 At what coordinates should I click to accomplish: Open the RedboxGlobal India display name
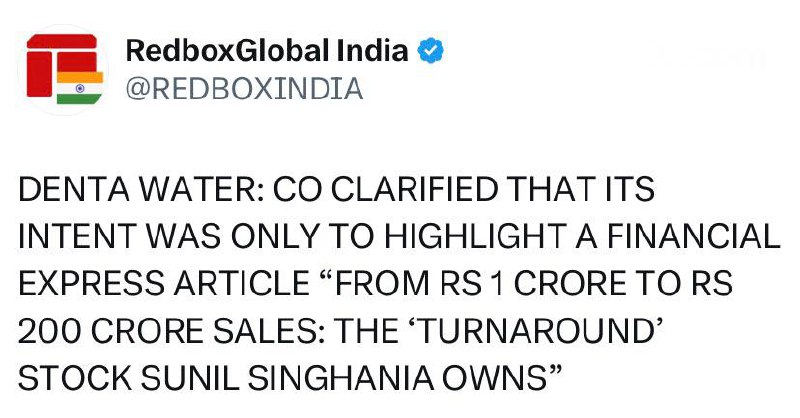pos(267,52)
